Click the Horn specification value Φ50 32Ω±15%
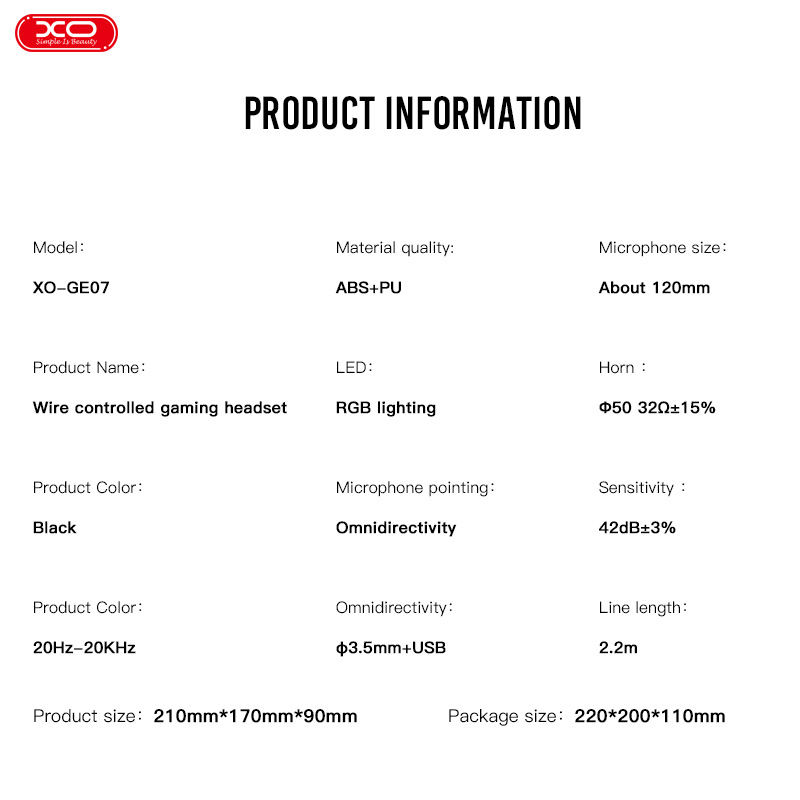This screenshot has width=800, height=800. pos(657,408)
